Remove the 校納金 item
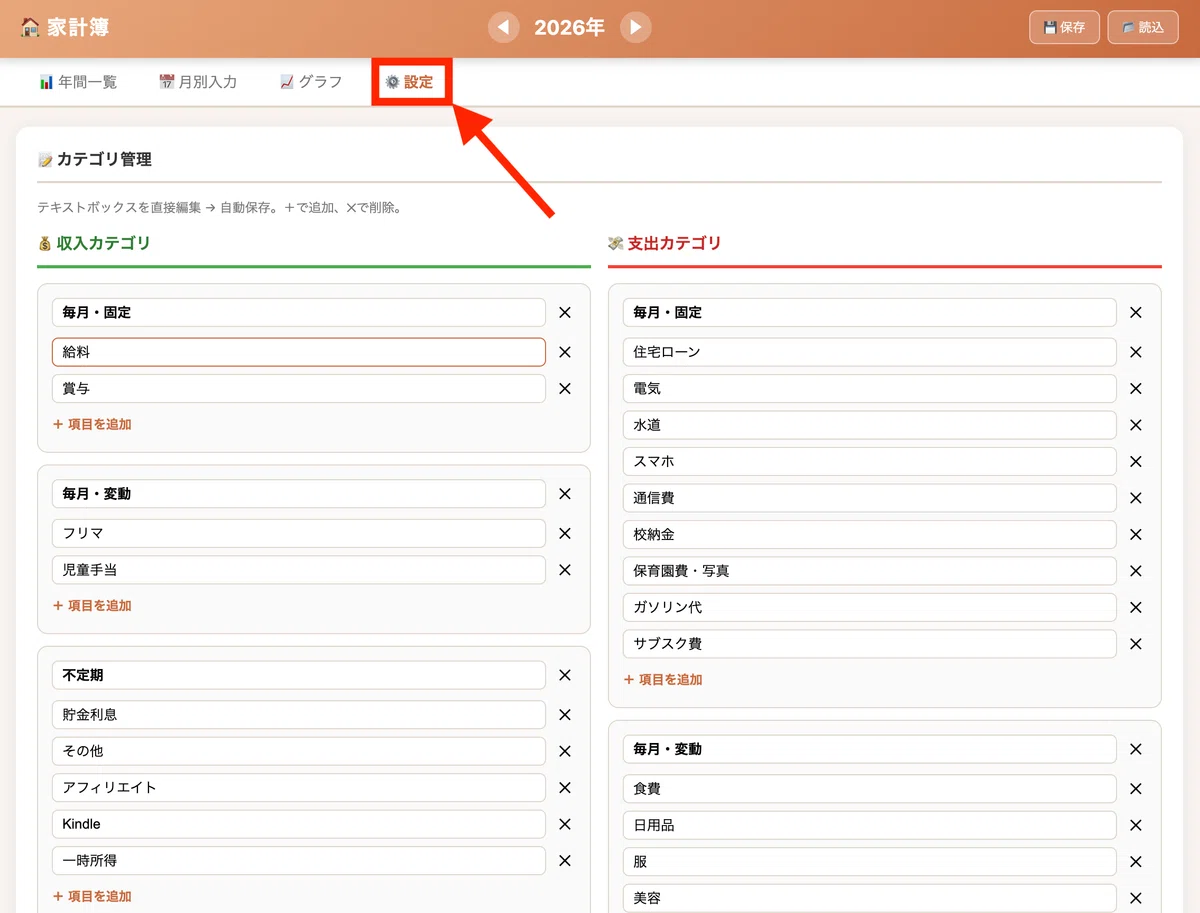The width and height of the screenshot is (1200, 913). coord(1136,535)
